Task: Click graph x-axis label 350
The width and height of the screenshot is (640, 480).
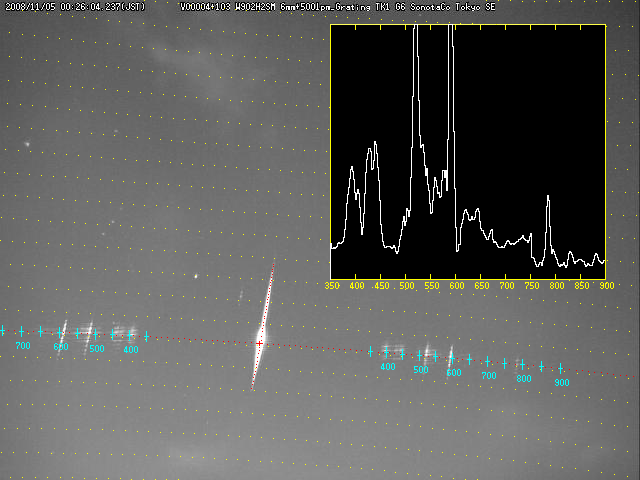Action: click(332, 286)
